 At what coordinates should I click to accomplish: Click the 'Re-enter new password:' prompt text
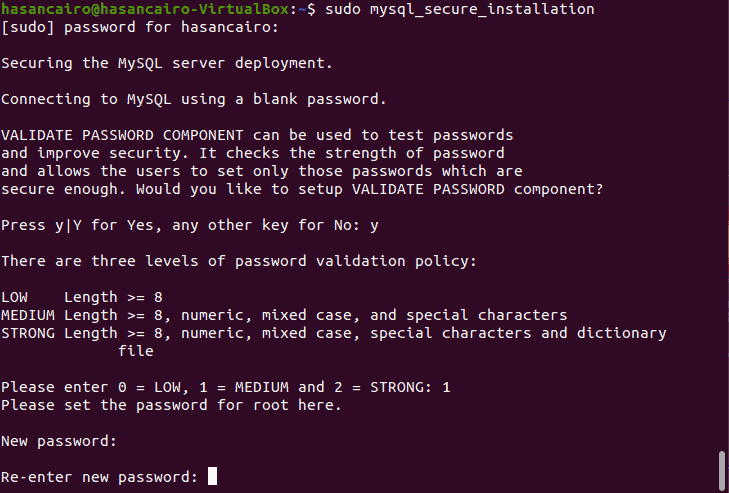coord(99,477)
